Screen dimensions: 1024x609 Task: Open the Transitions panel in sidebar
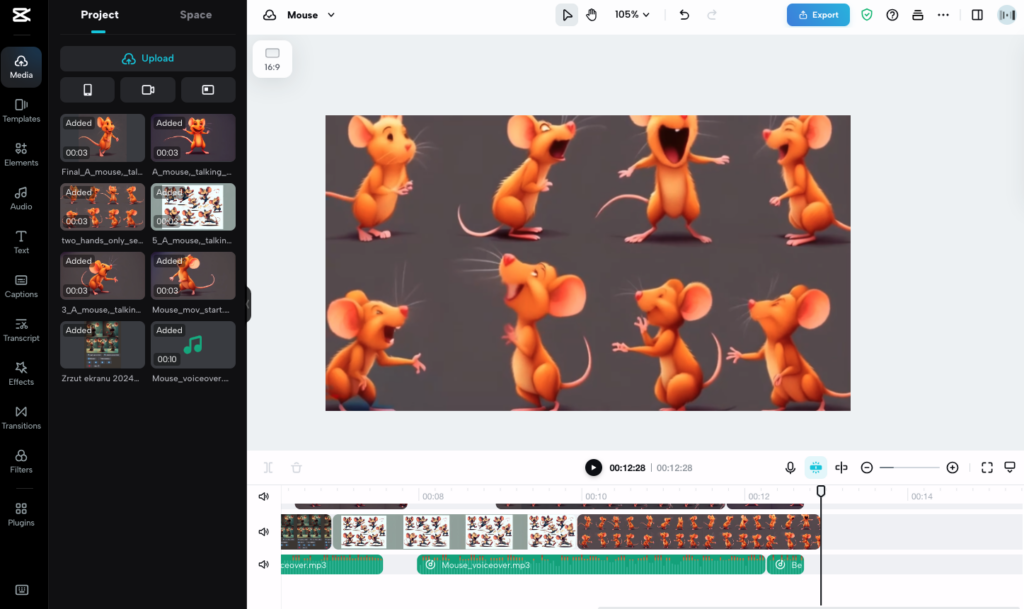[x=21, y=417]
